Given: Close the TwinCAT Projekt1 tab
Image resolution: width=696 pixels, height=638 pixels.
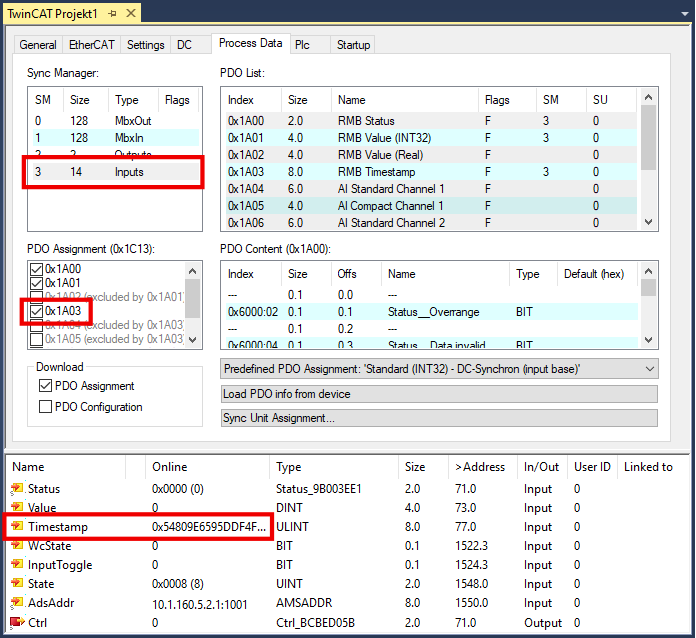Looking at the screenshot, I should click(x=131, y=13).
